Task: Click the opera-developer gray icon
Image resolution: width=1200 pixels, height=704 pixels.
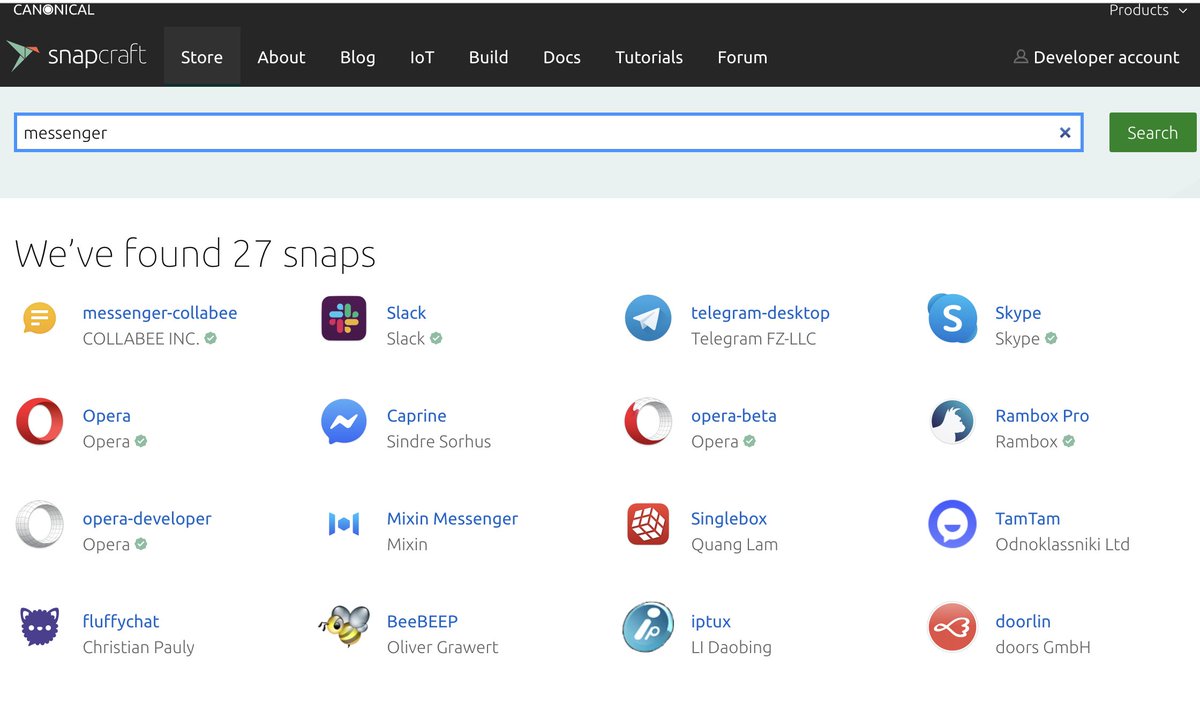Action: coord(40,524)
